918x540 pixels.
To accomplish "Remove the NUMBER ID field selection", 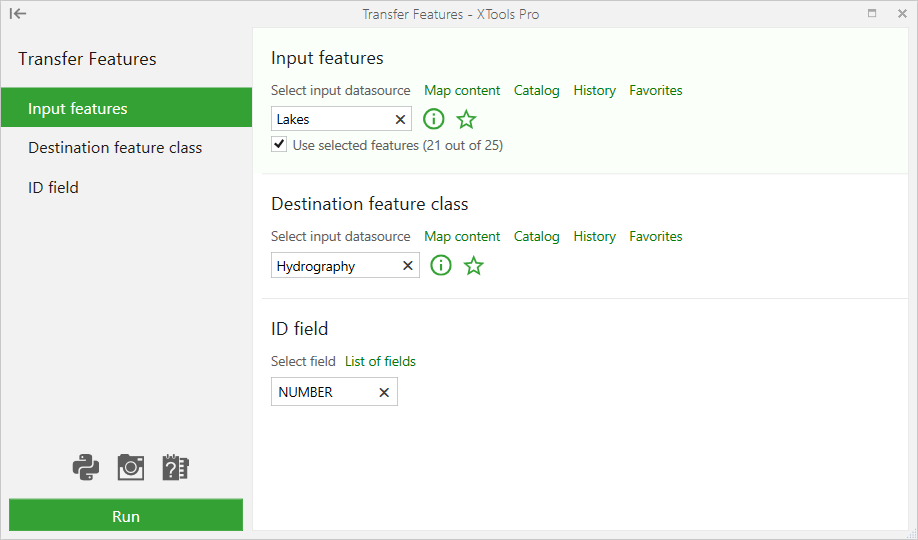I will [x=384, y=392].
